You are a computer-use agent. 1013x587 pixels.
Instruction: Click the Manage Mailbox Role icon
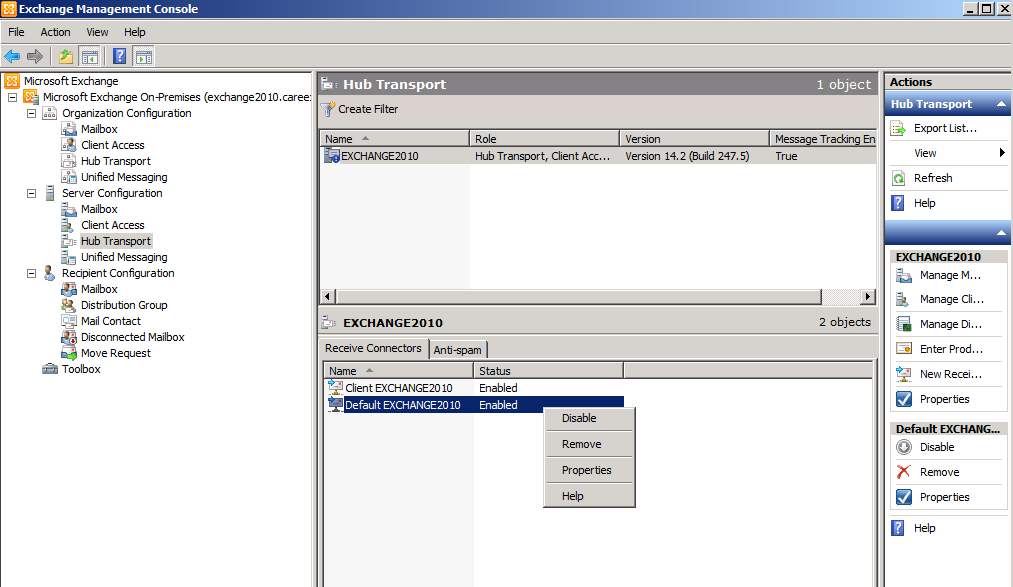click(904, 275)
